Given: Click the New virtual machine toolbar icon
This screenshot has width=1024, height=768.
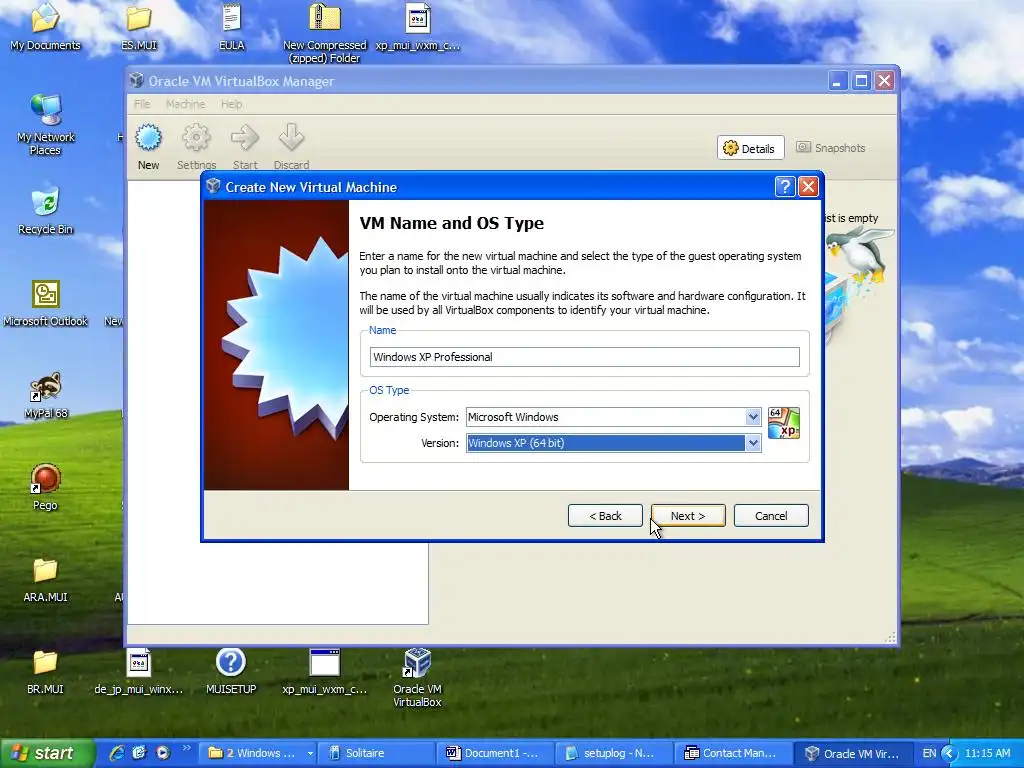Looking at the screenshot, I should pos(148,138).
